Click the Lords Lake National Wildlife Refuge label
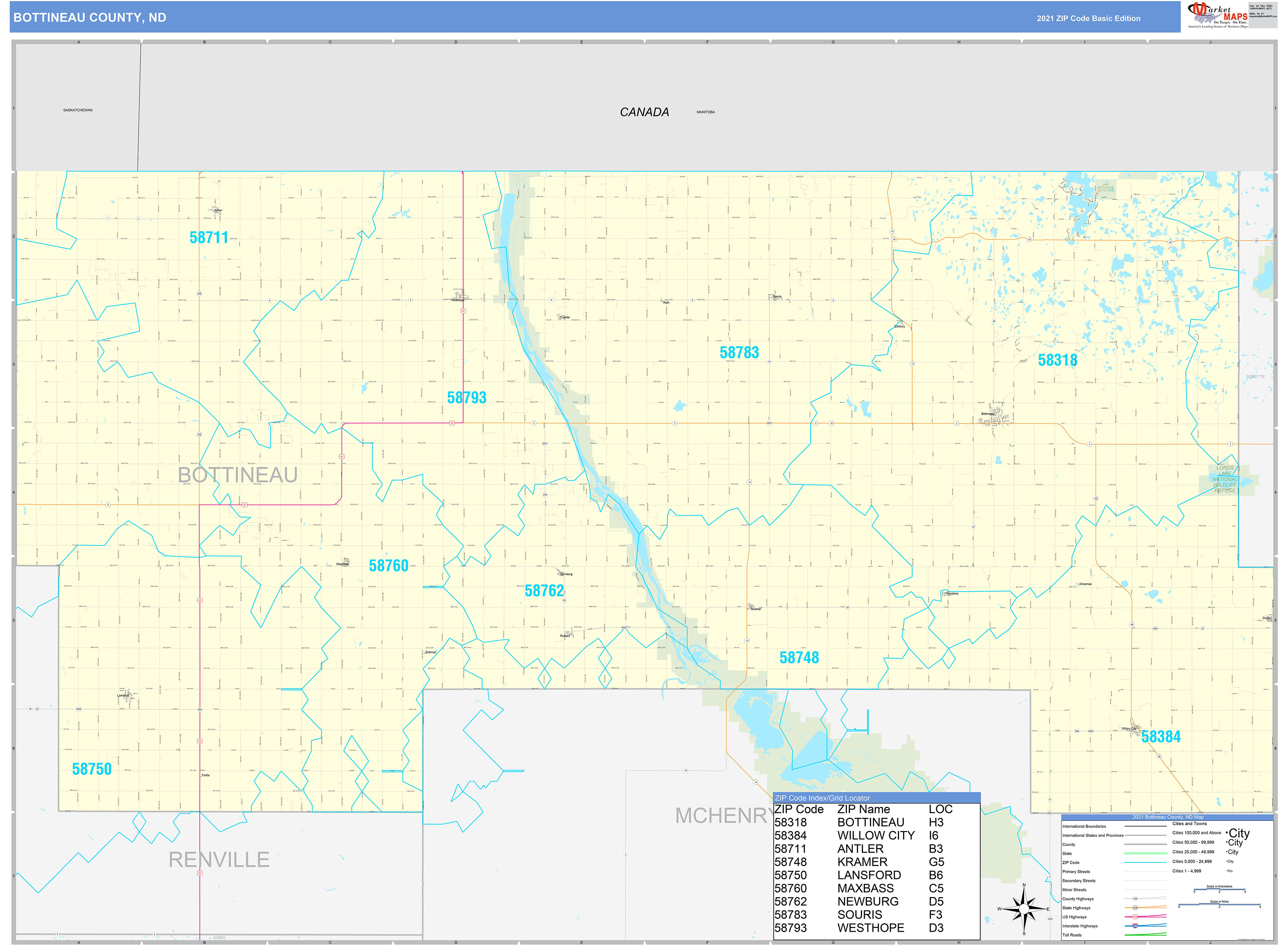This screenshot has width=1288, height=946. pos(1225,479)
